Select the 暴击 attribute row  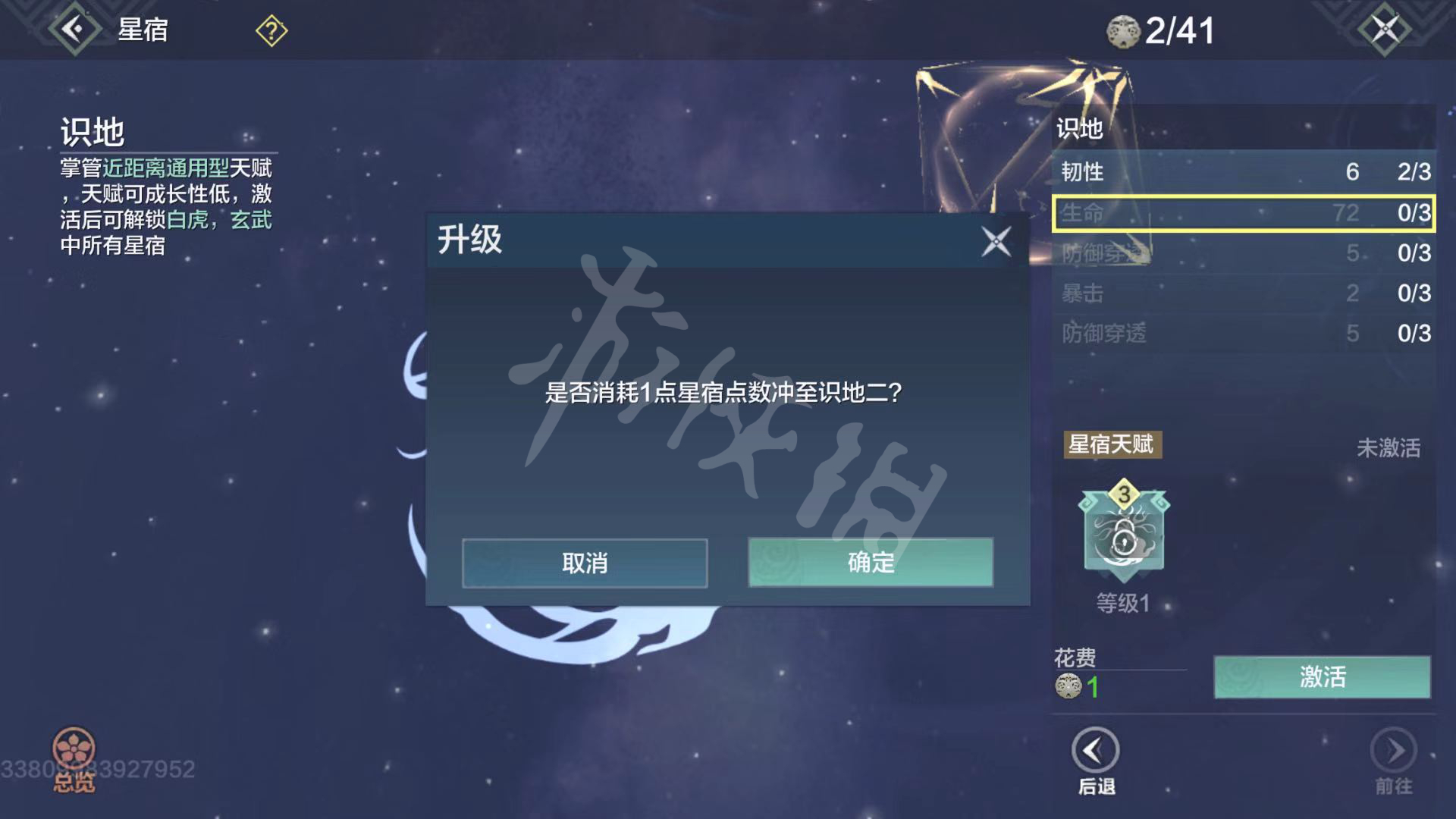(x=1244, y=293)
